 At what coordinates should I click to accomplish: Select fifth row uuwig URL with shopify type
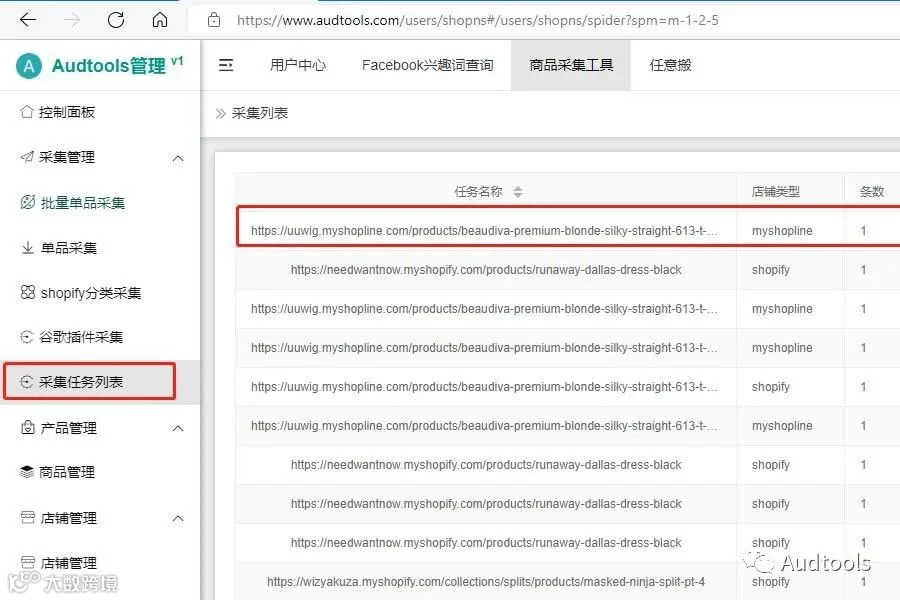(x=484, y=387)
